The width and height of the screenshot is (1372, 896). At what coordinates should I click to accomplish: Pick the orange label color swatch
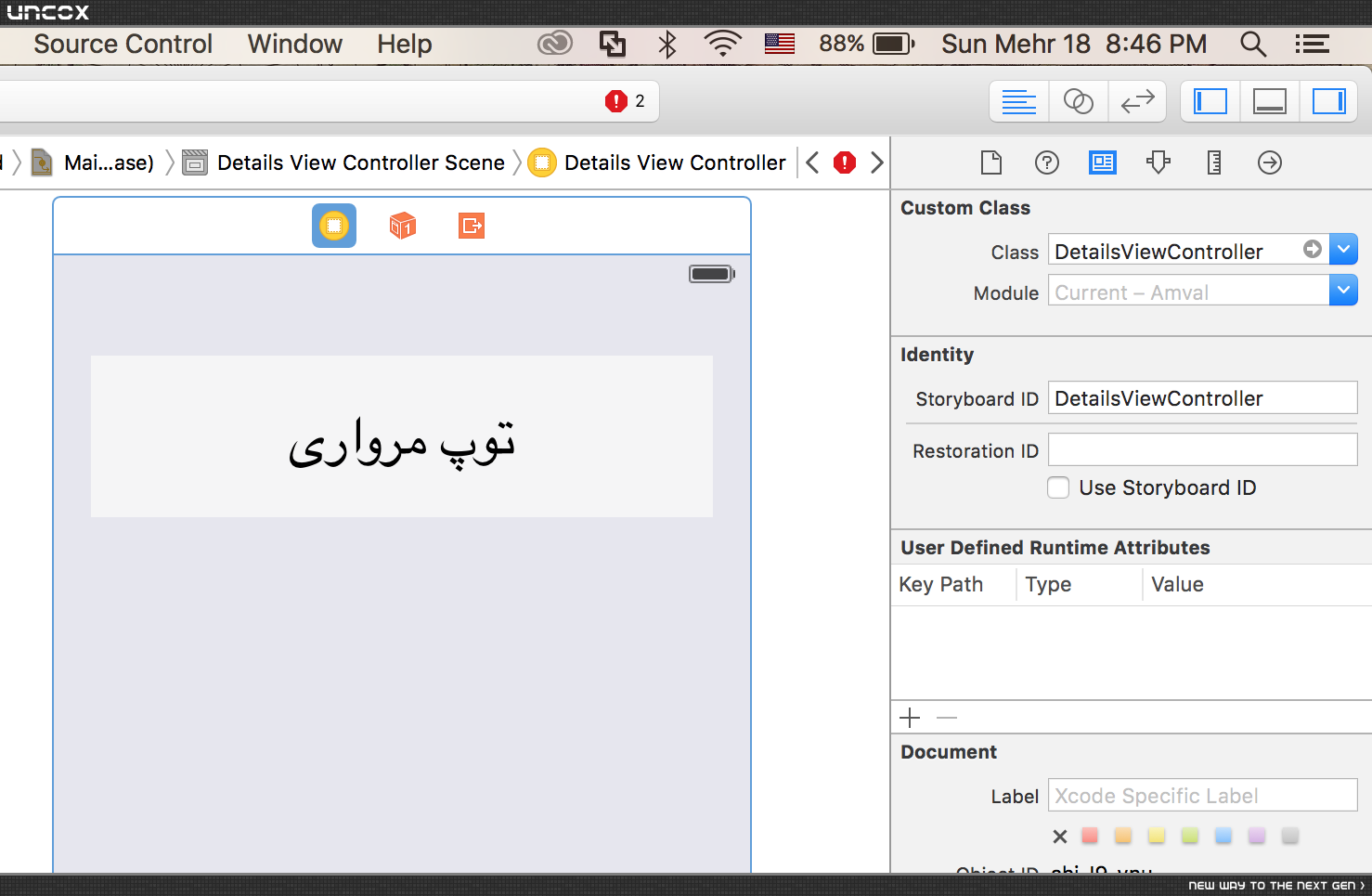pyautogui.click(x=1123, y=836)
